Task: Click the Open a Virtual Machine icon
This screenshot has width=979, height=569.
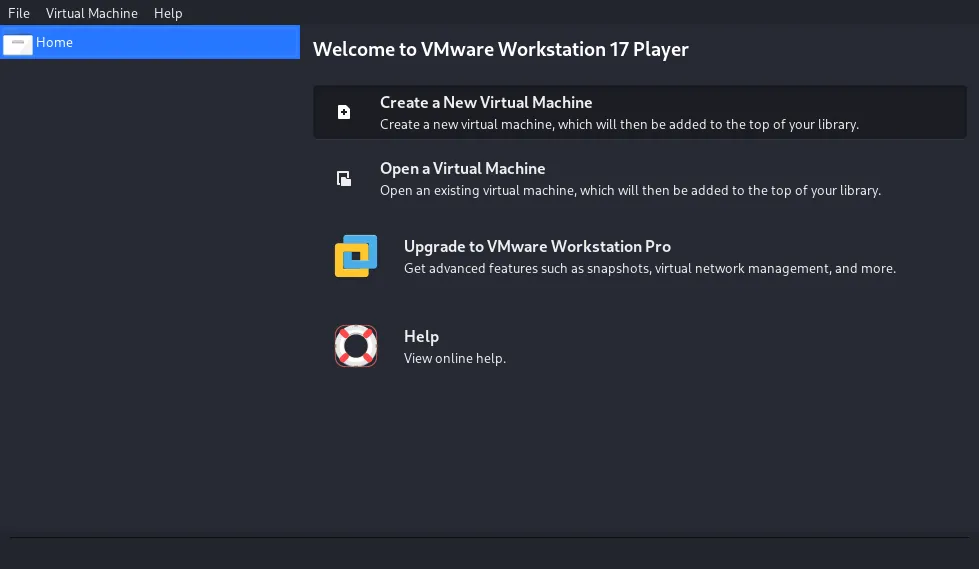Action: (x=344, y=178)
